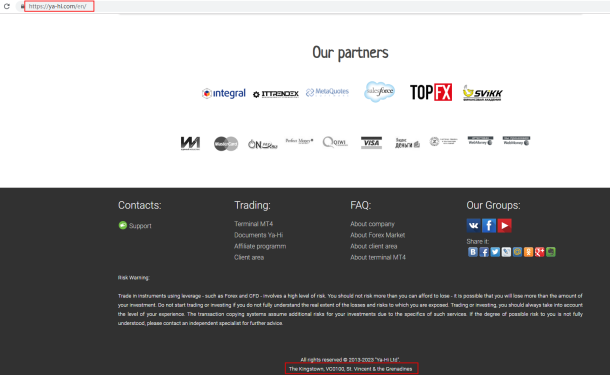The image size is (610, 375).
Task: Share via the Twitter bird icon
Action: click(495, 252)
